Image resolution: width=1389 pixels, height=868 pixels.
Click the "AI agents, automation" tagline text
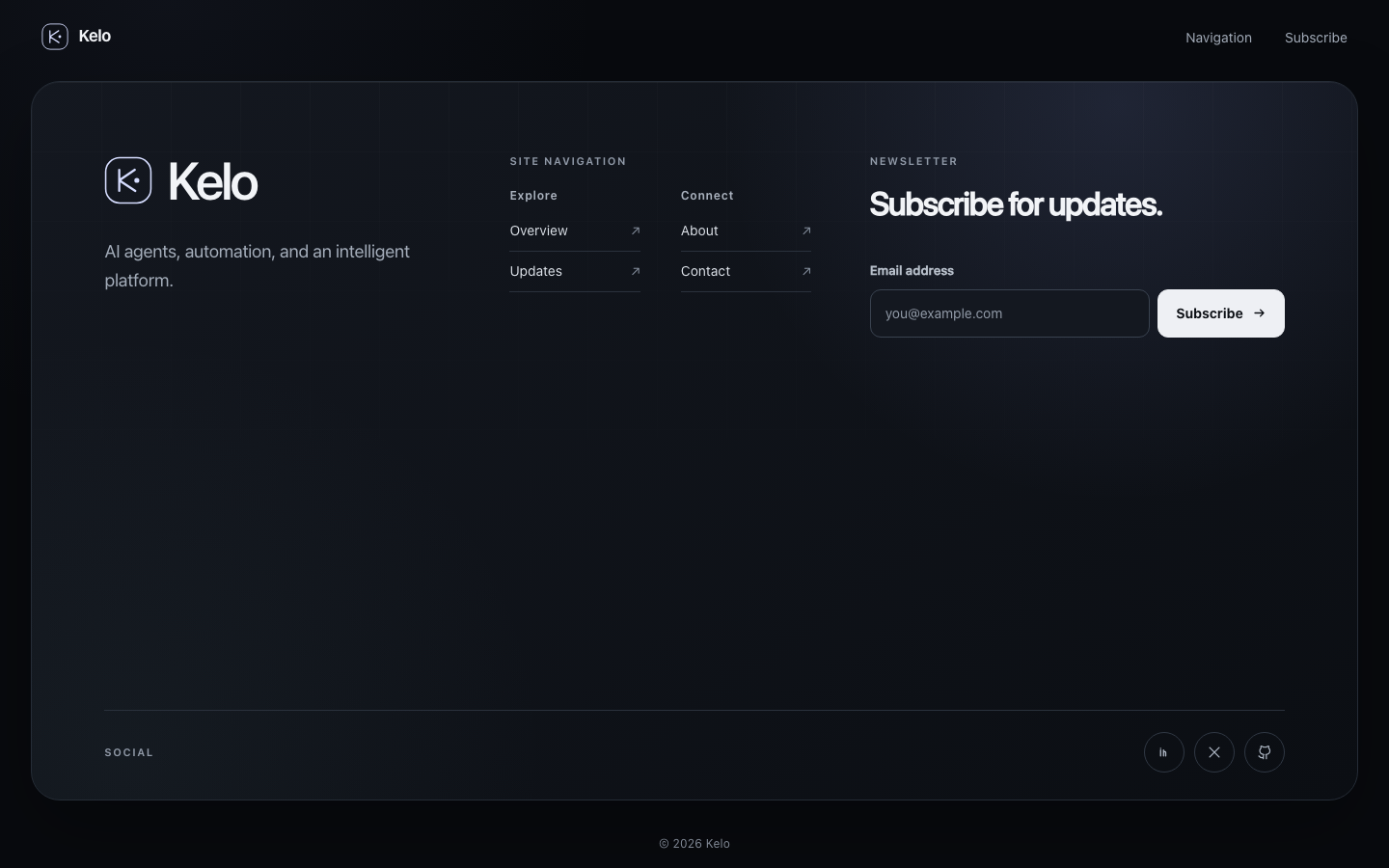[x=258, y=266]
